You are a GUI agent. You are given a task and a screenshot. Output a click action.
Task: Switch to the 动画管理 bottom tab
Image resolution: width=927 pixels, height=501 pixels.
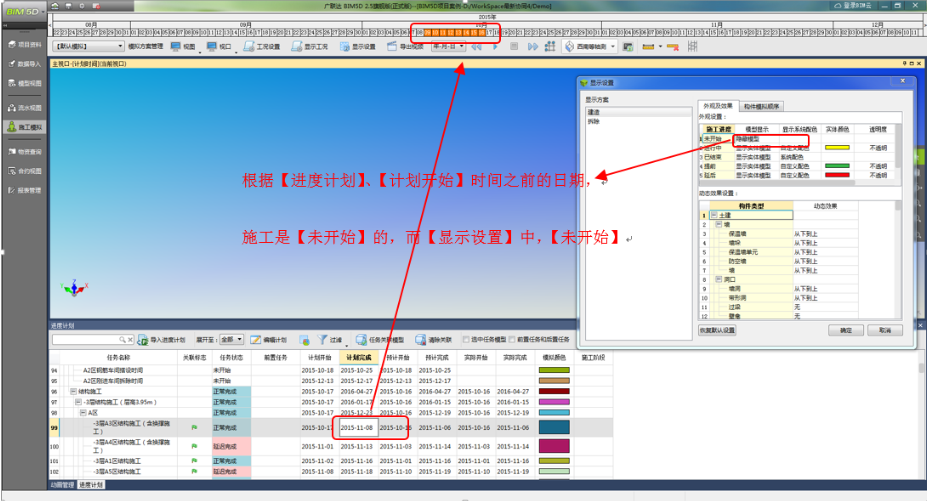pos(63,484)
